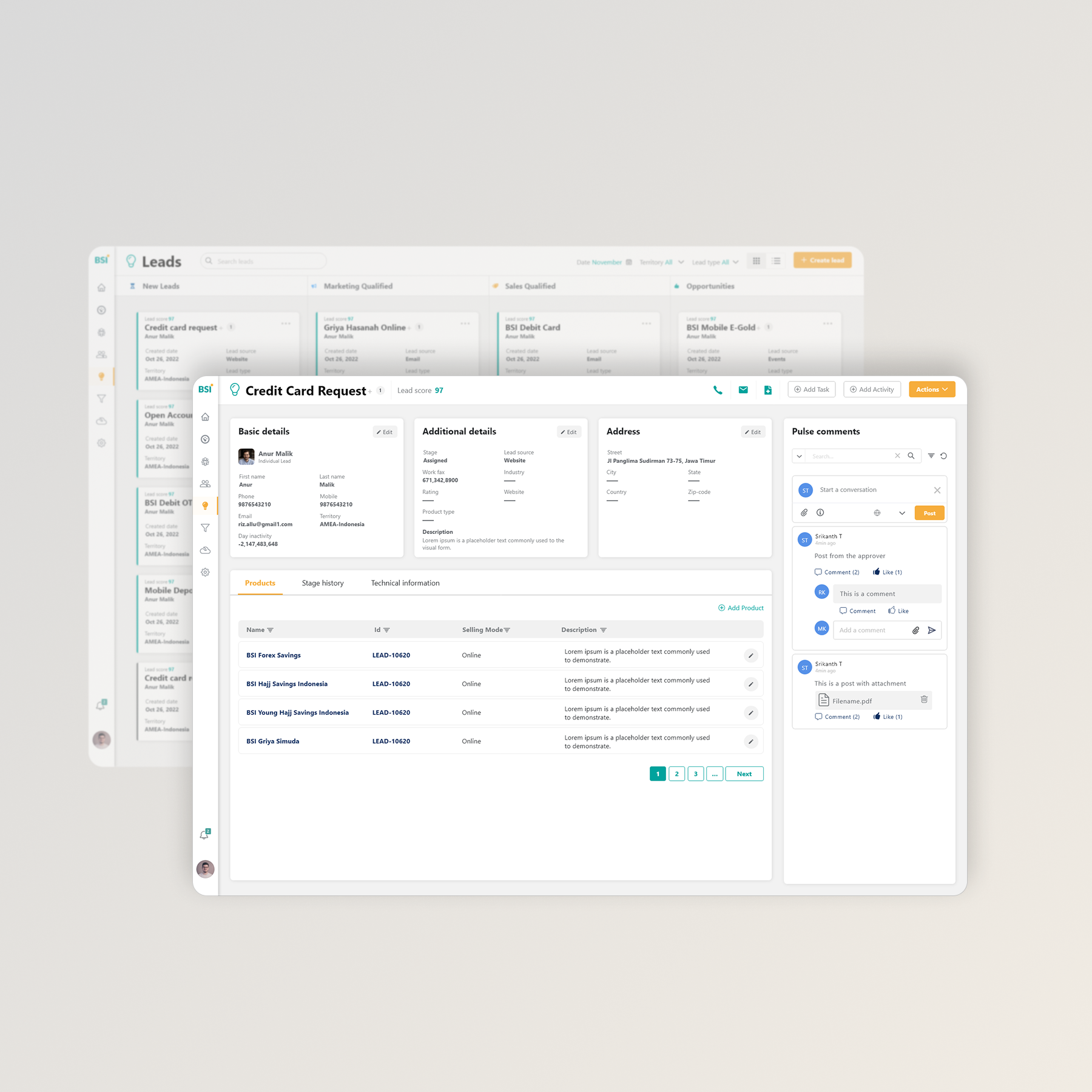Image resolution: width=1092 pixels, height=1092 pixels.
Task: Click the search magnifier in Pulse comments
Action: (x=911, y=456)
